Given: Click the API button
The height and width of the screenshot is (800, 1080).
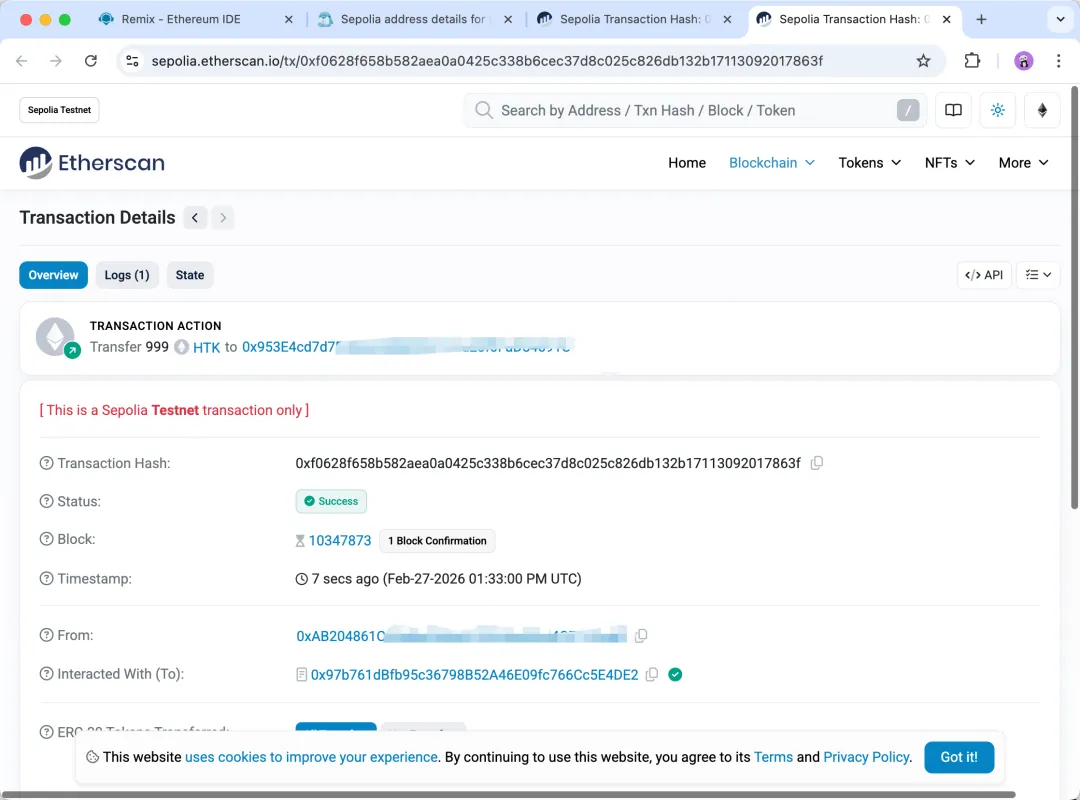Looking at the screenshot, I should pyautogui.click(x=984, y=275).
